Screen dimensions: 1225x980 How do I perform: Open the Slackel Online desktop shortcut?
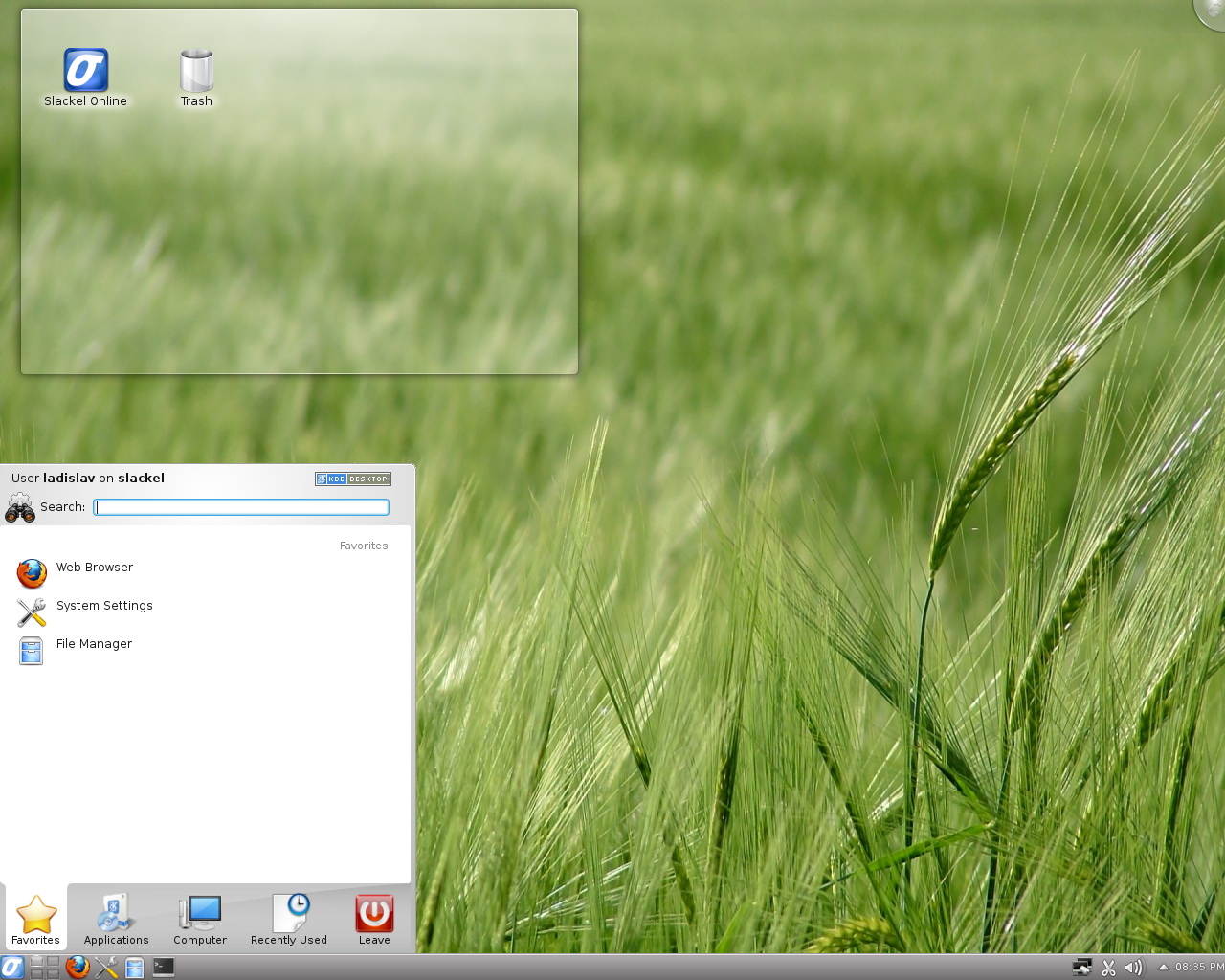[85, 67]
